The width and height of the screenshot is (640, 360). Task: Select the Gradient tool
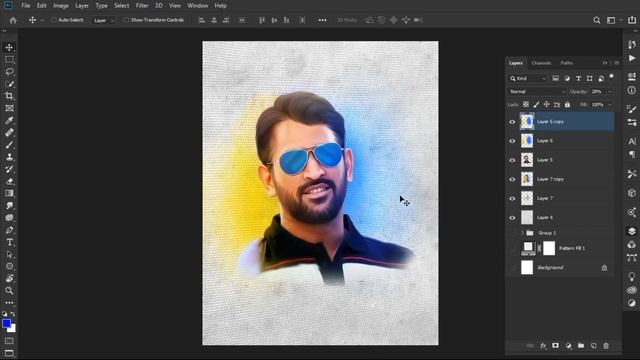click(x=9, y=193)
